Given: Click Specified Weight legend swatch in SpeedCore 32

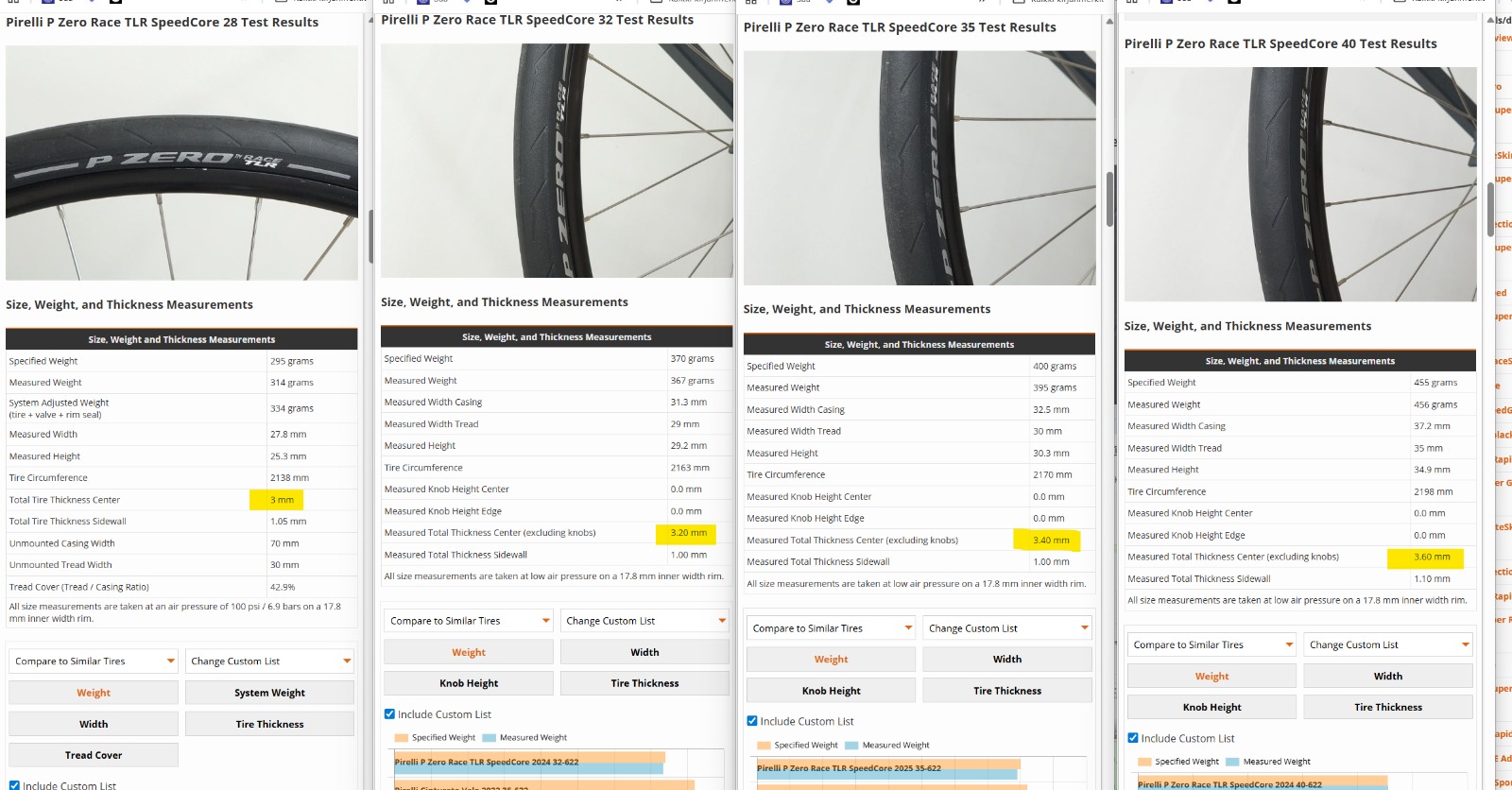Looking at the screenshot, I should coord(402,738).
